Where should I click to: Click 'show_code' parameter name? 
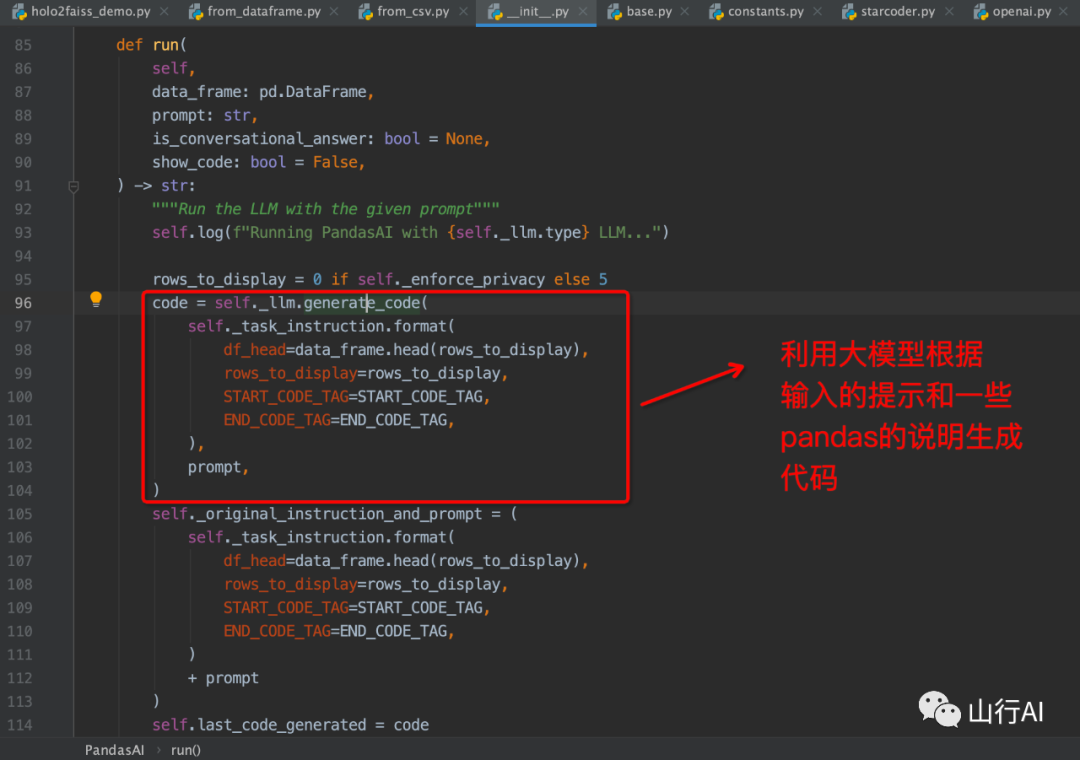coord(192,163)
